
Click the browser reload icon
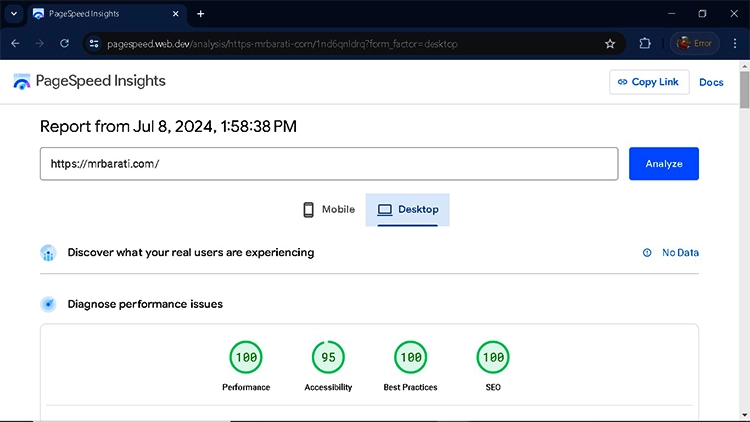click(x=65, y=44)
